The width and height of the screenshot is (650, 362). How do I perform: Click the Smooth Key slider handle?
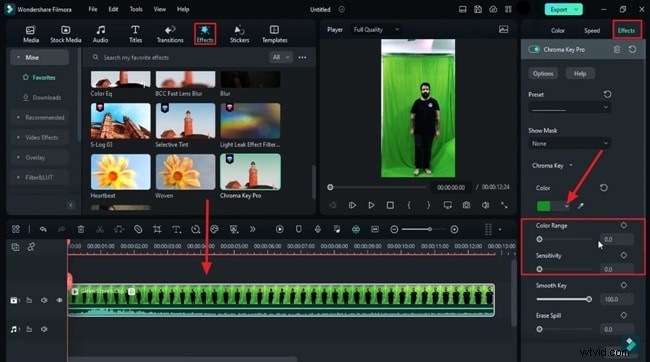pyautogui.click(x=589, y=299)
